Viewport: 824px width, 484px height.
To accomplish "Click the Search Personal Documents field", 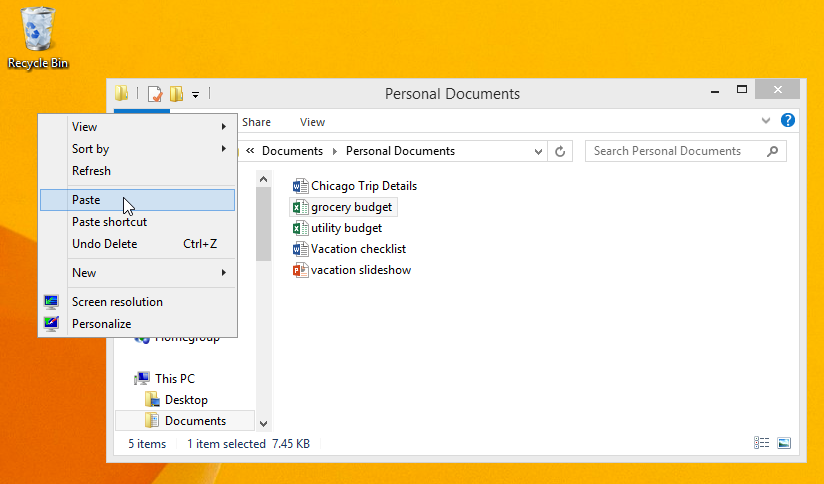I will pos(675,152).
